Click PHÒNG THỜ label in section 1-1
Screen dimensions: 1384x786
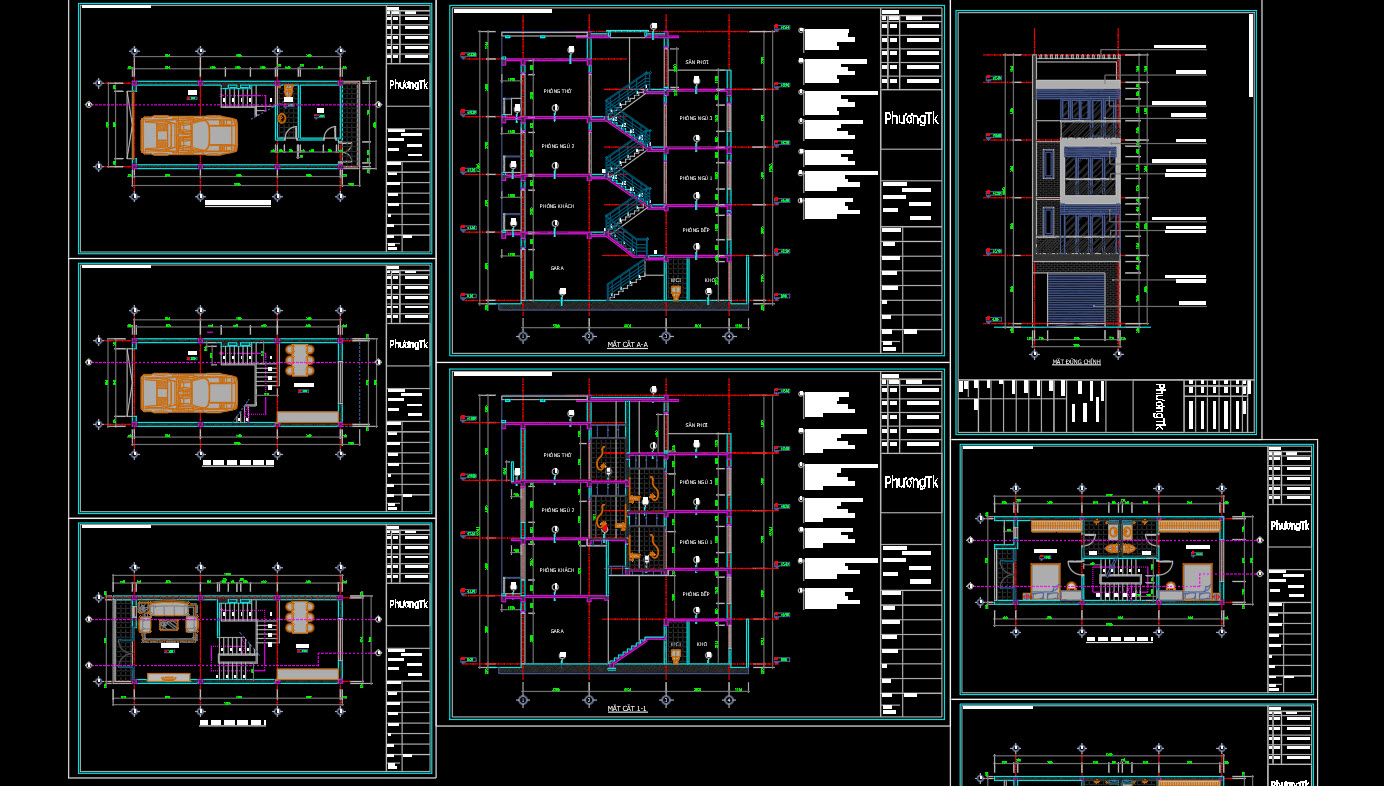pos(557,455)
